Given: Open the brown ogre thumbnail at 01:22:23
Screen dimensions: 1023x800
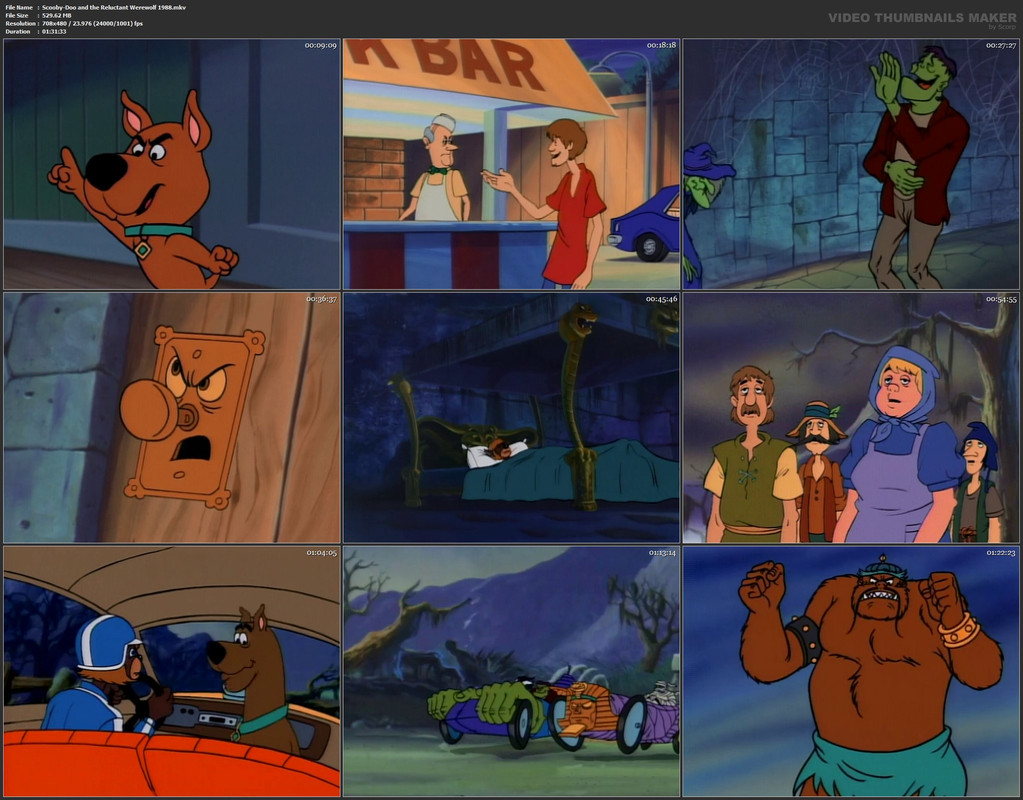Looking at the screenshot, I should (x=851, y=671).
